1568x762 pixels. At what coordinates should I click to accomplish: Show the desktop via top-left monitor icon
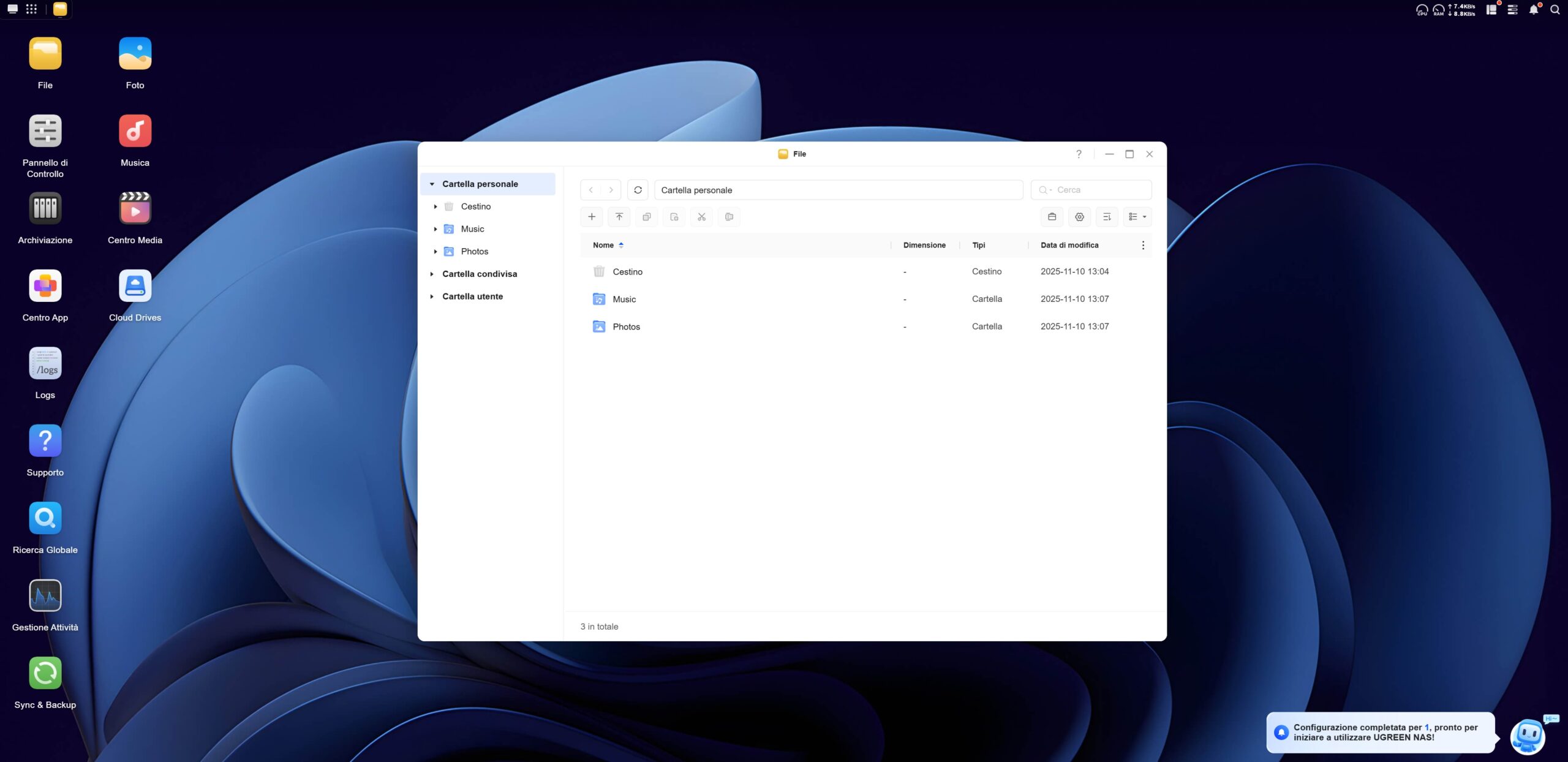[12, 9]
